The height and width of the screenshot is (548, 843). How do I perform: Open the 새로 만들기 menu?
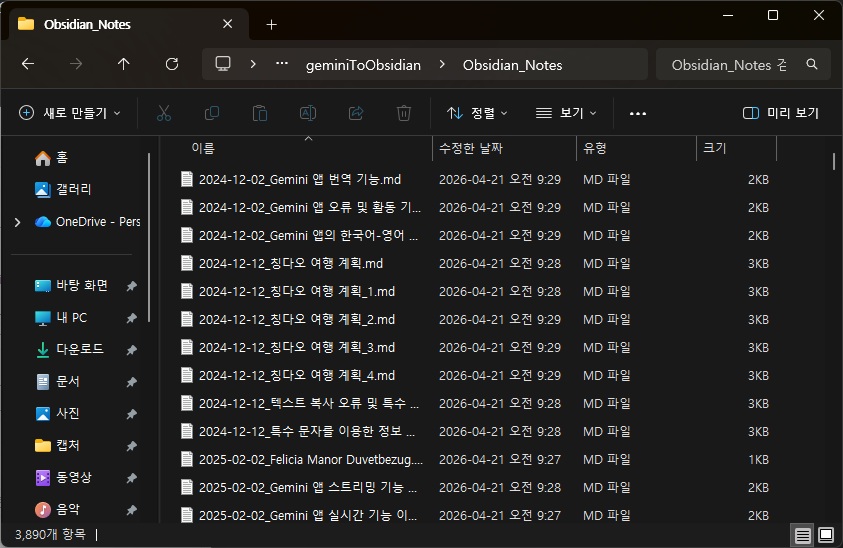[x=70, y=113]
